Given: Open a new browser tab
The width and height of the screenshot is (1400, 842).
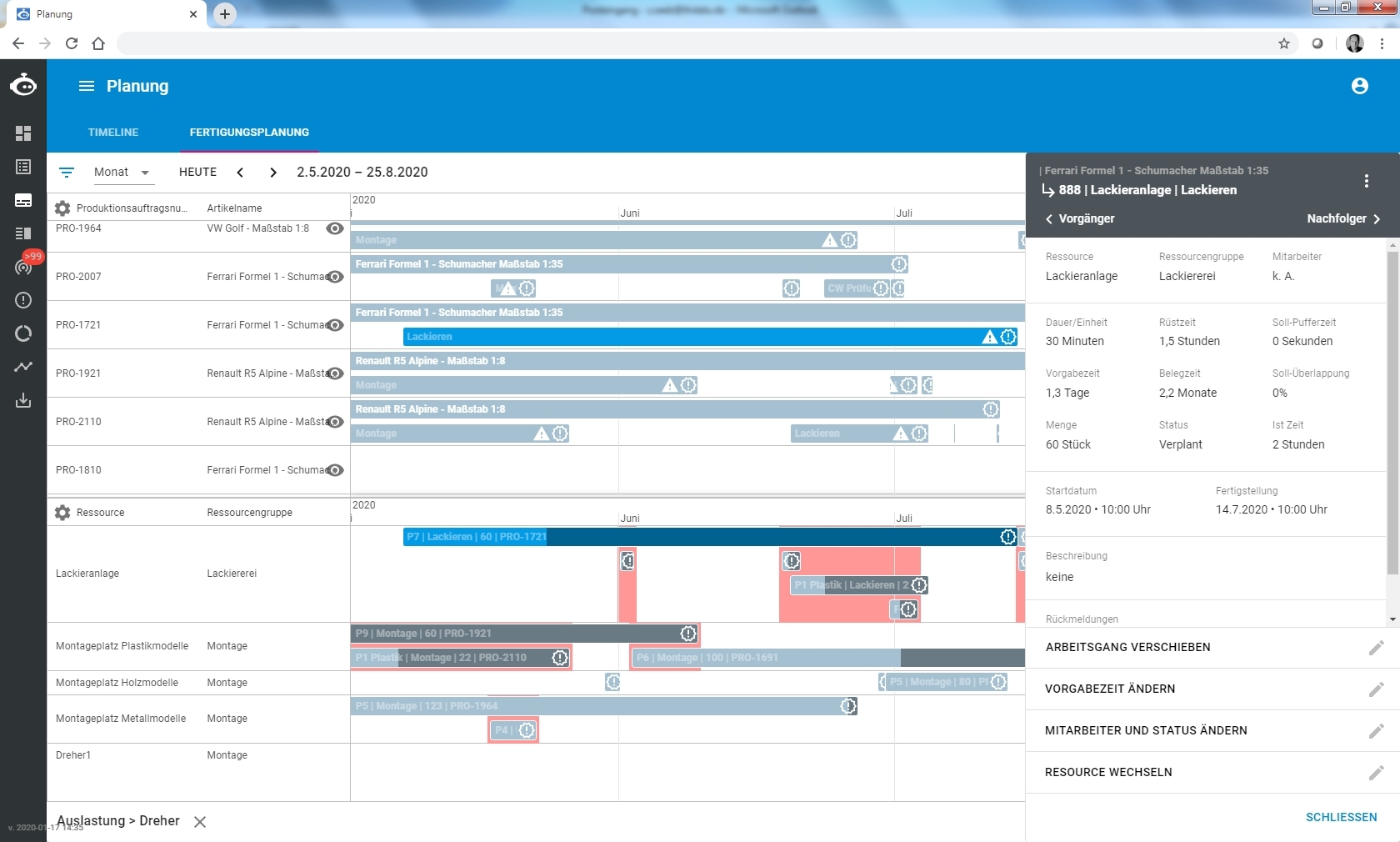Looking at the screenshot, I should [225, 14].
